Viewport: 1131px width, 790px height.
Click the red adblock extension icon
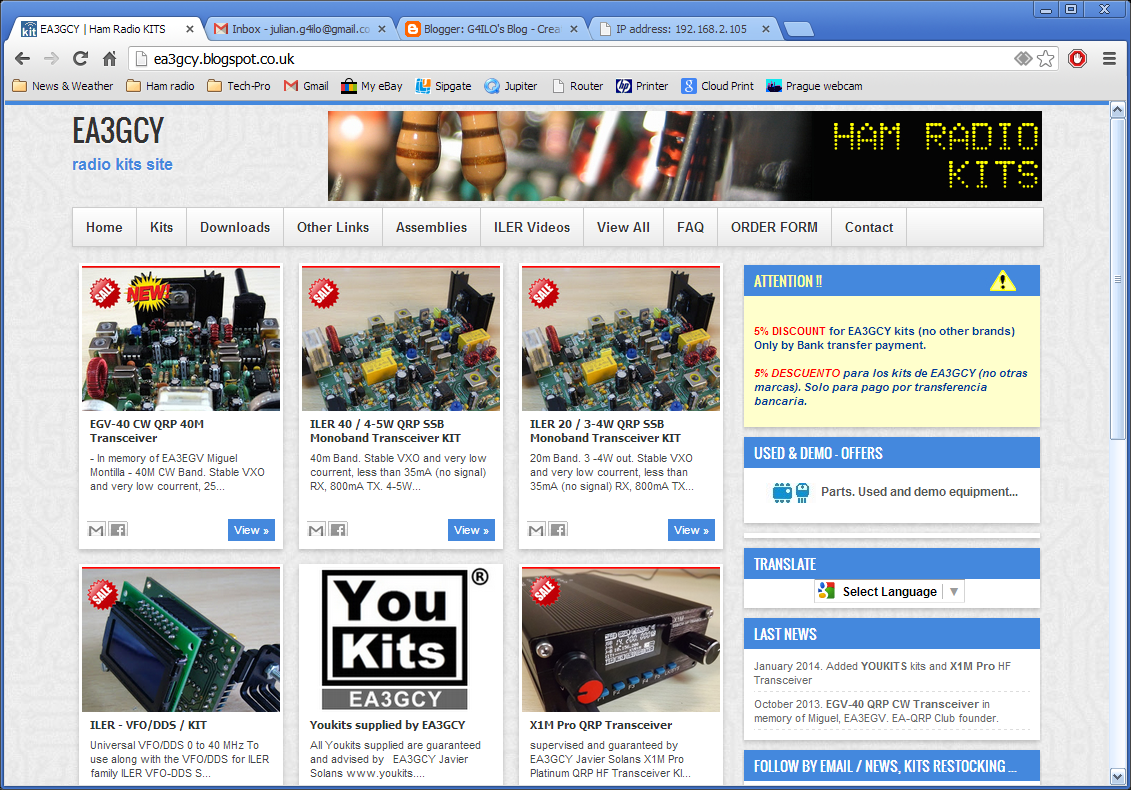coord(1078,59)
